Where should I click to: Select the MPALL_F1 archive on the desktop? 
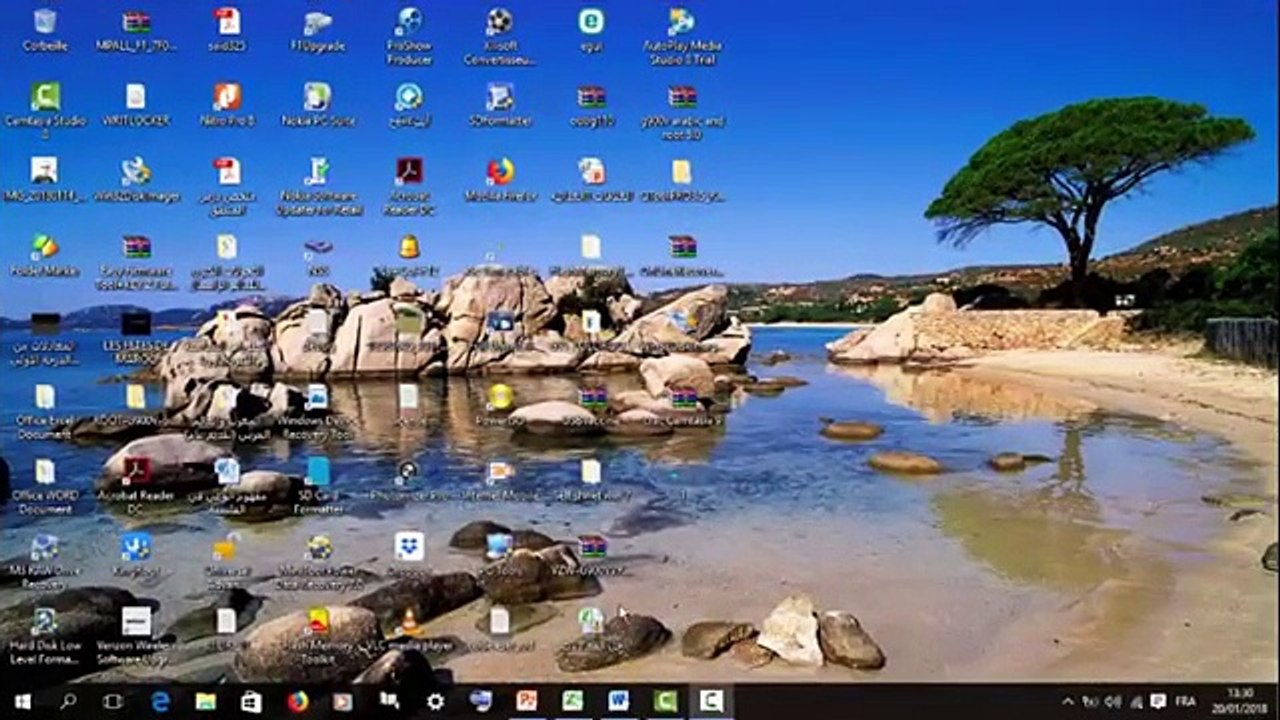point(136,30)
